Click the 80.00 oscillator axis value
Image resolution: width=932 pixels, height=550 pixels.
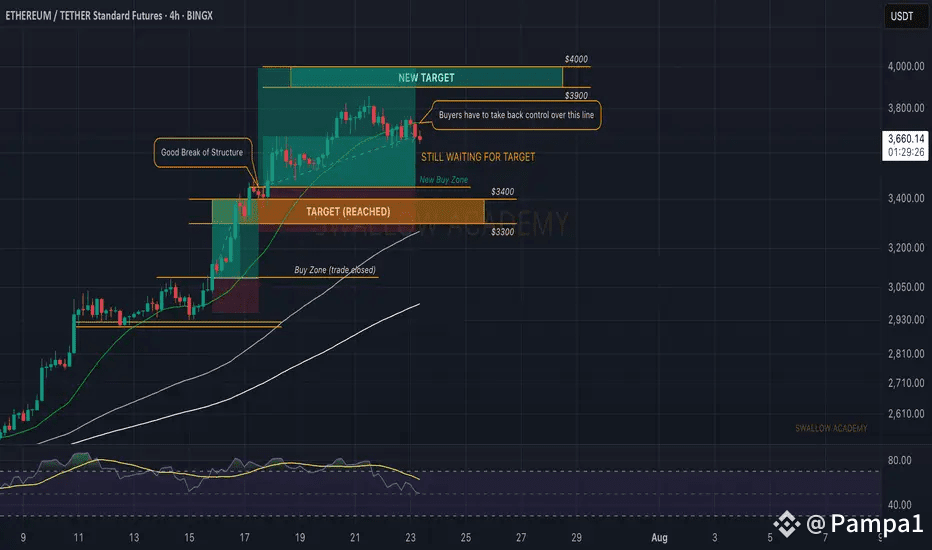point(899,460)
